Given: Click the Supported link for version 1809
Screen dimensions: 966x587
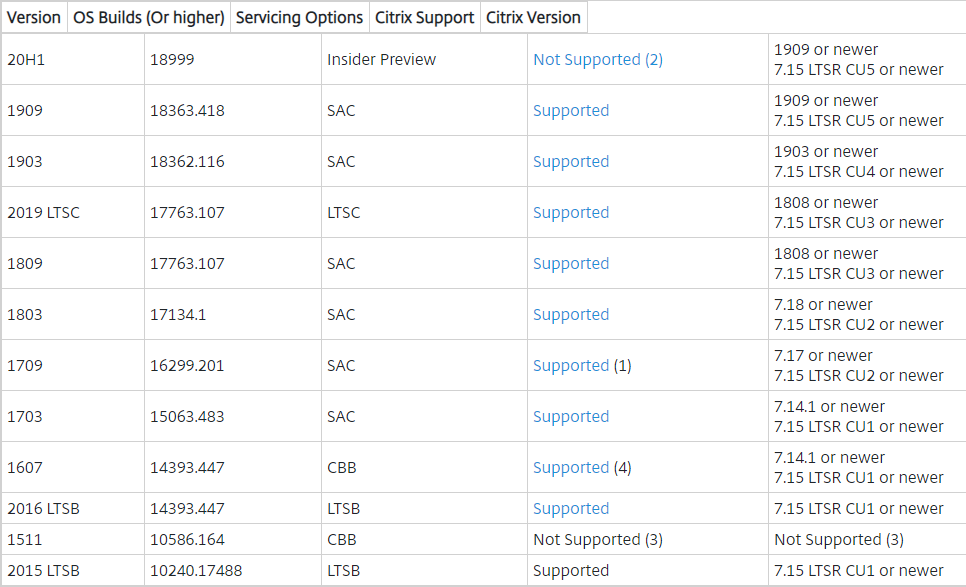Looking at the screenshot, I should click(570, 264).
